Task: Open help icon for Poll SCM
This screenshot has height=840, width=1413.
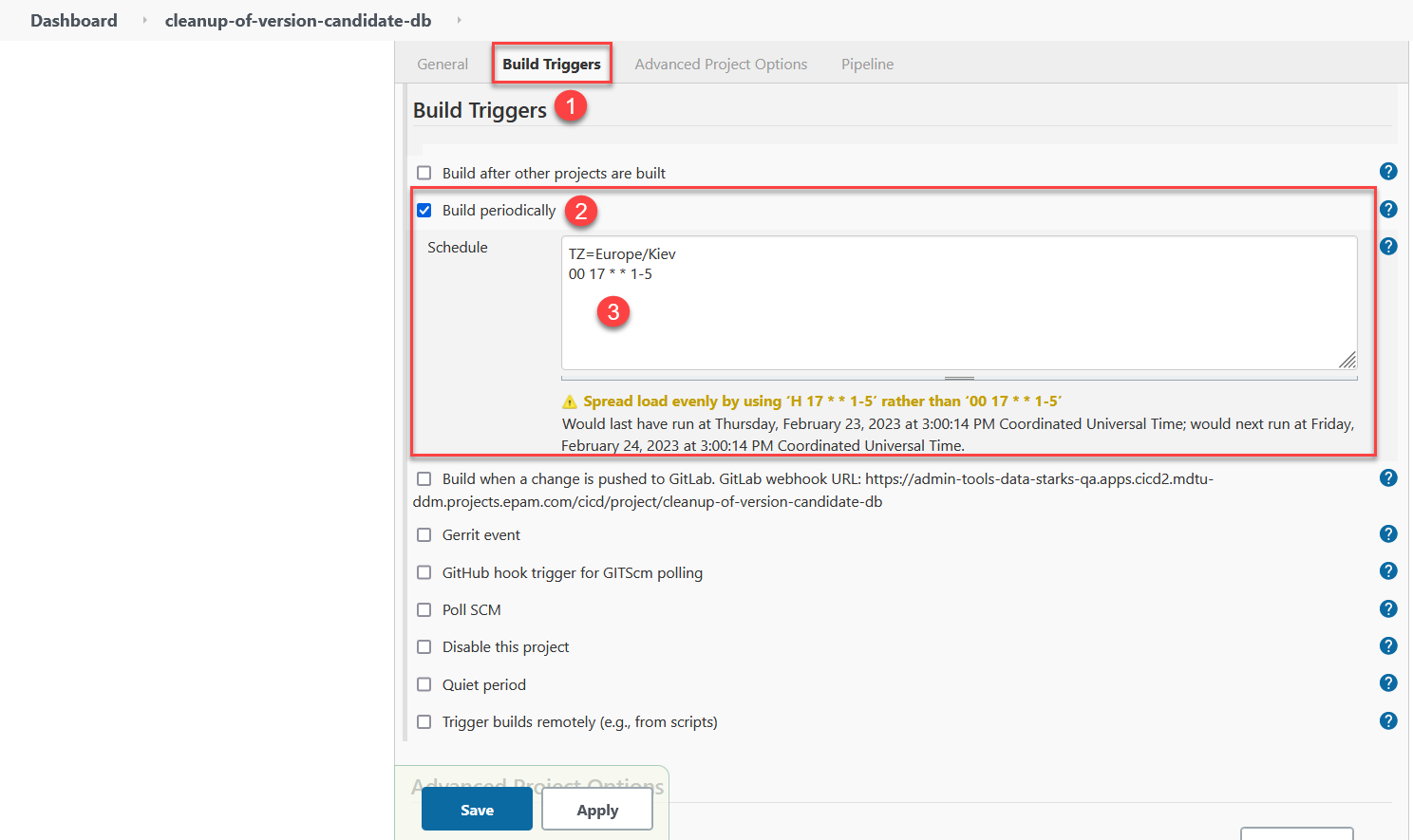Action: coord(1388,609)
